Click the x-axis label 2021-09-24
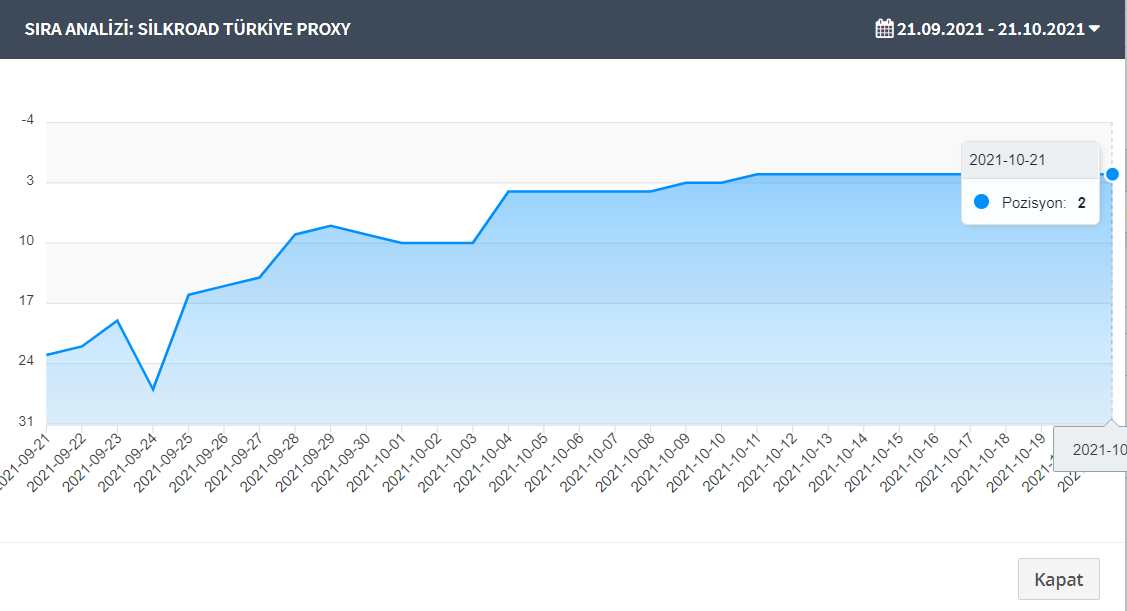Viewport: 1127px width, 611px height. pos(127,461)
